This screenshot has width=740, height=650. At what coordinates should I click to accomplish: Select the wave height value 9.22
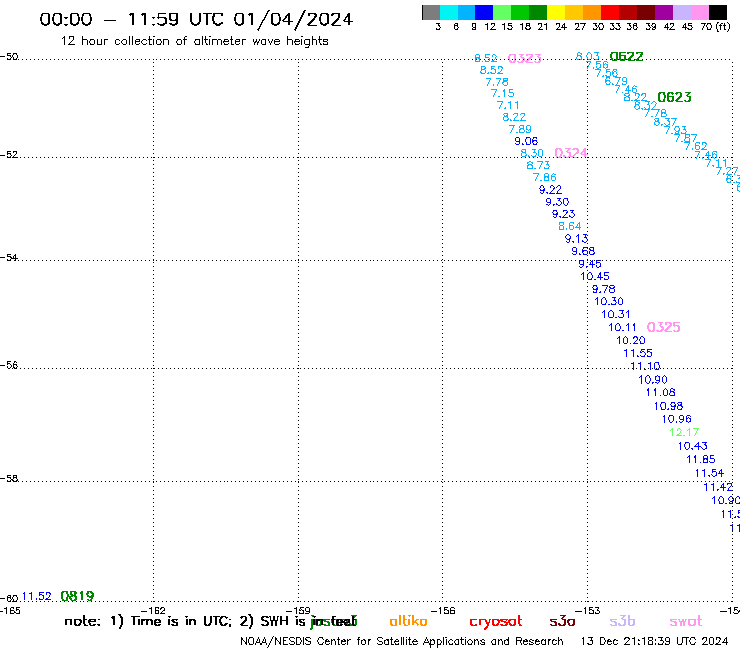(550, 190)
